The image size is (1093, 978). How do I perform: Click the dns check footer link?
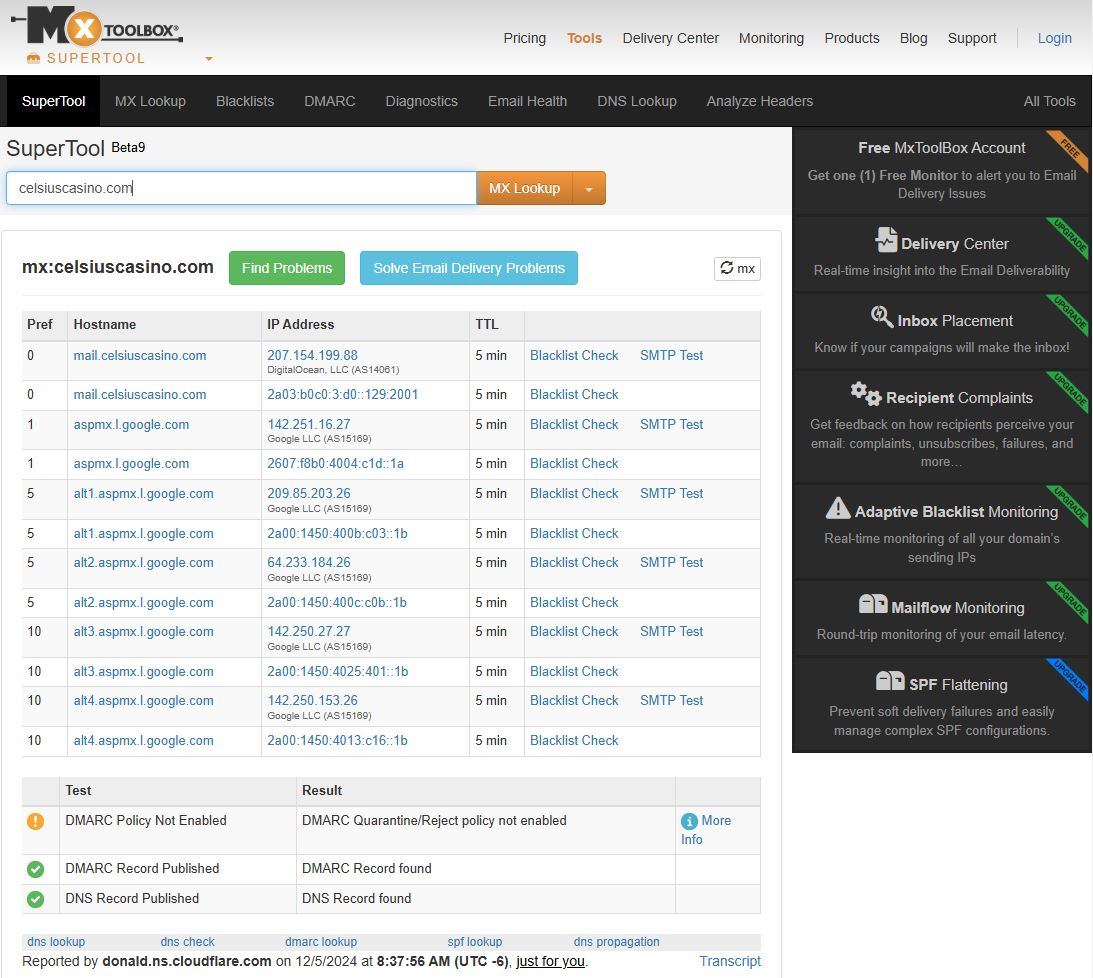point(187,942)
